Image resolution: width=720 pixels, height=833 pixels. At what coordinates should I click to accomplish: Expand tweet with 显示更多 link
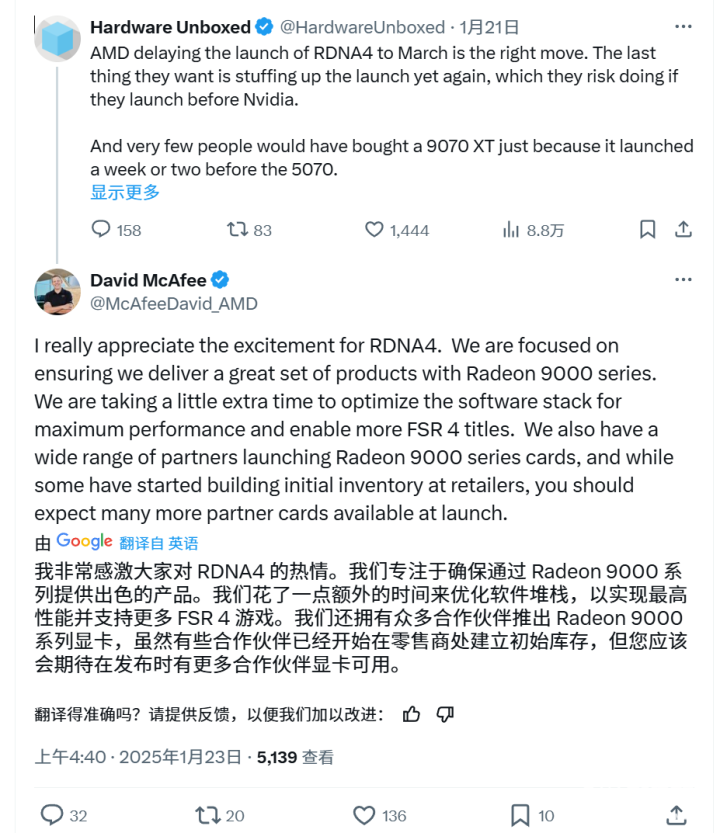(125, 193)
